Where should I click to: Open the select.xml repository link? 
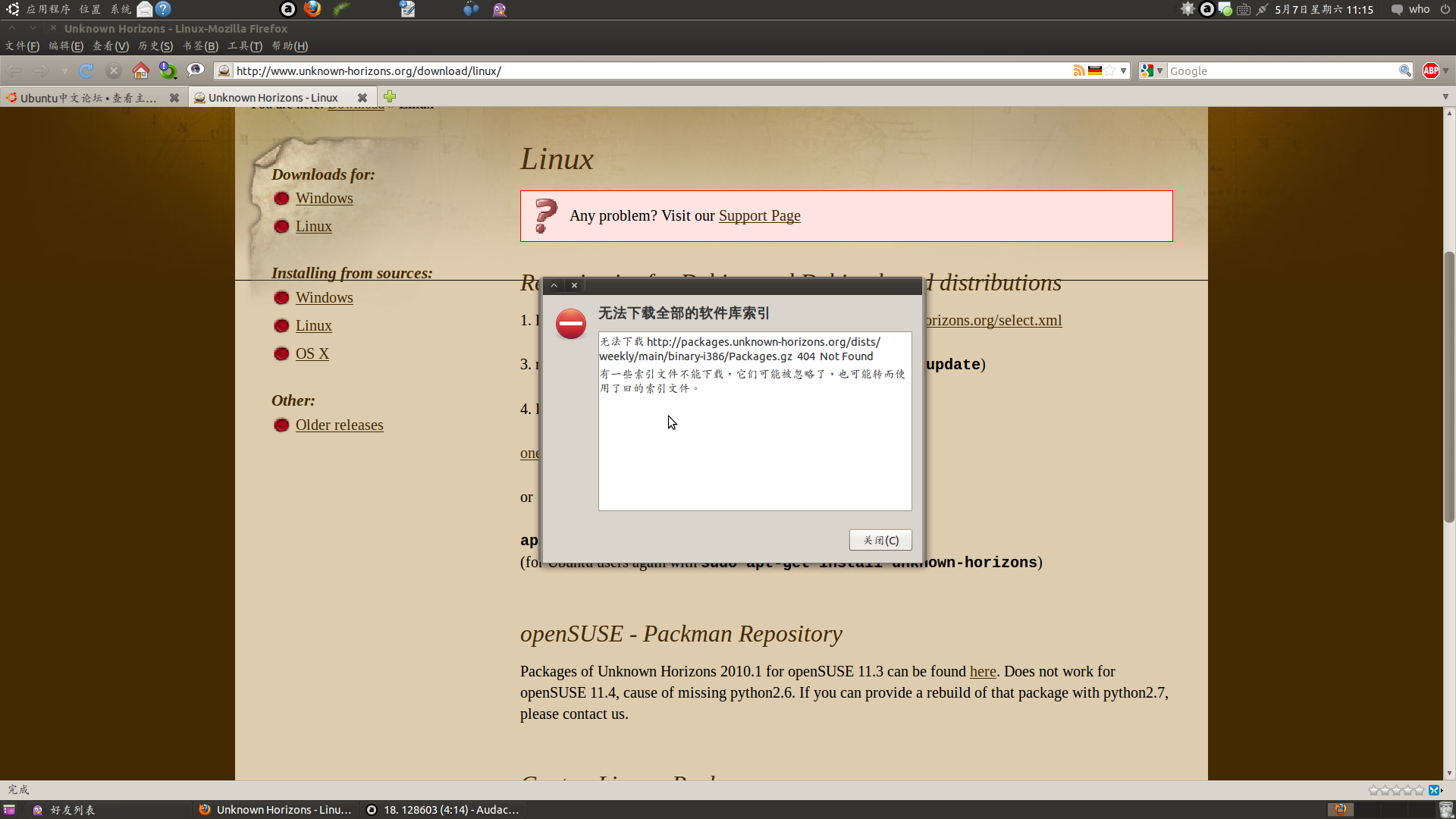click(x=993, y=320)
